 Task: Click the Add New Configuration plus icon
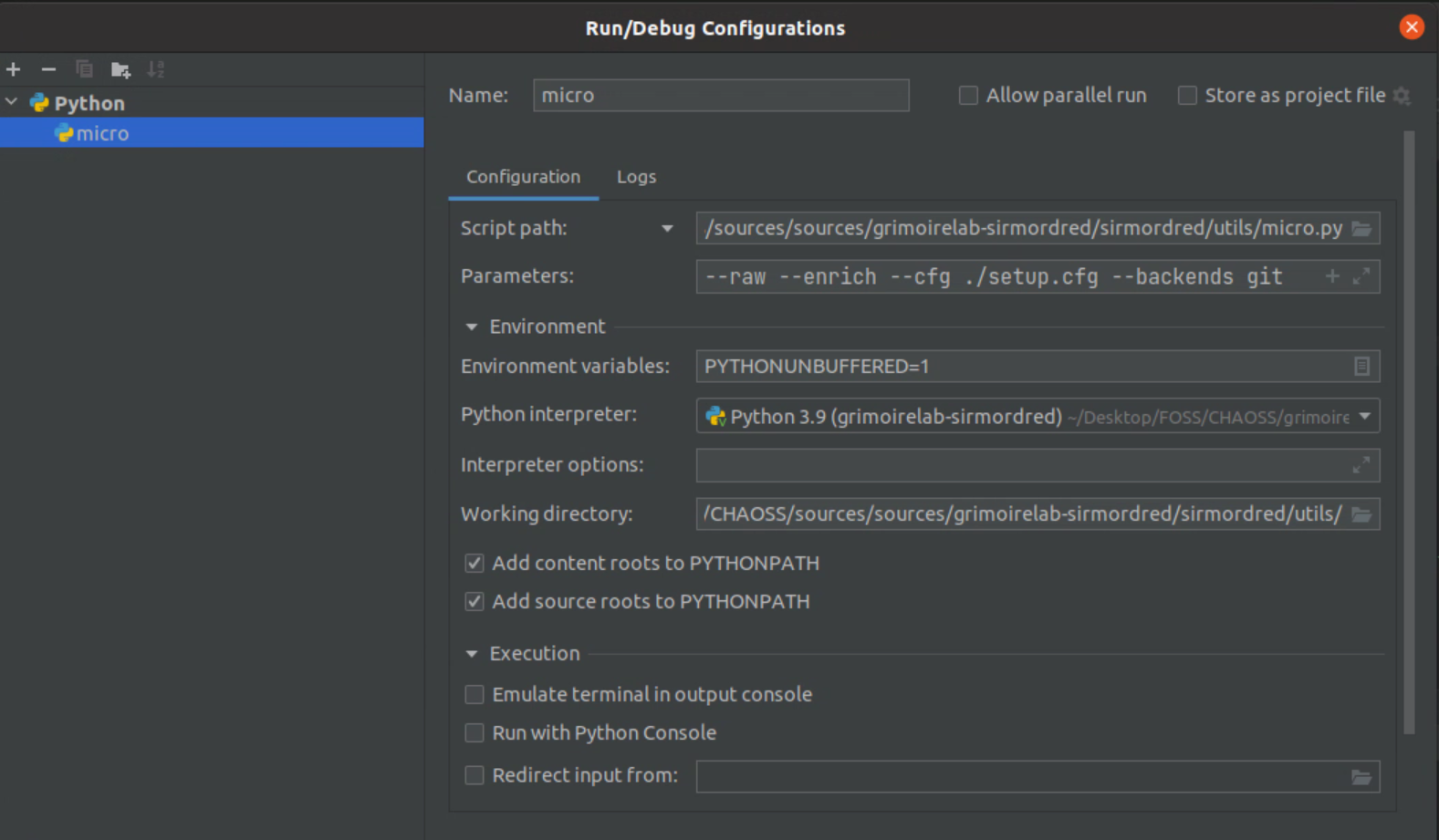coord(14,69)
